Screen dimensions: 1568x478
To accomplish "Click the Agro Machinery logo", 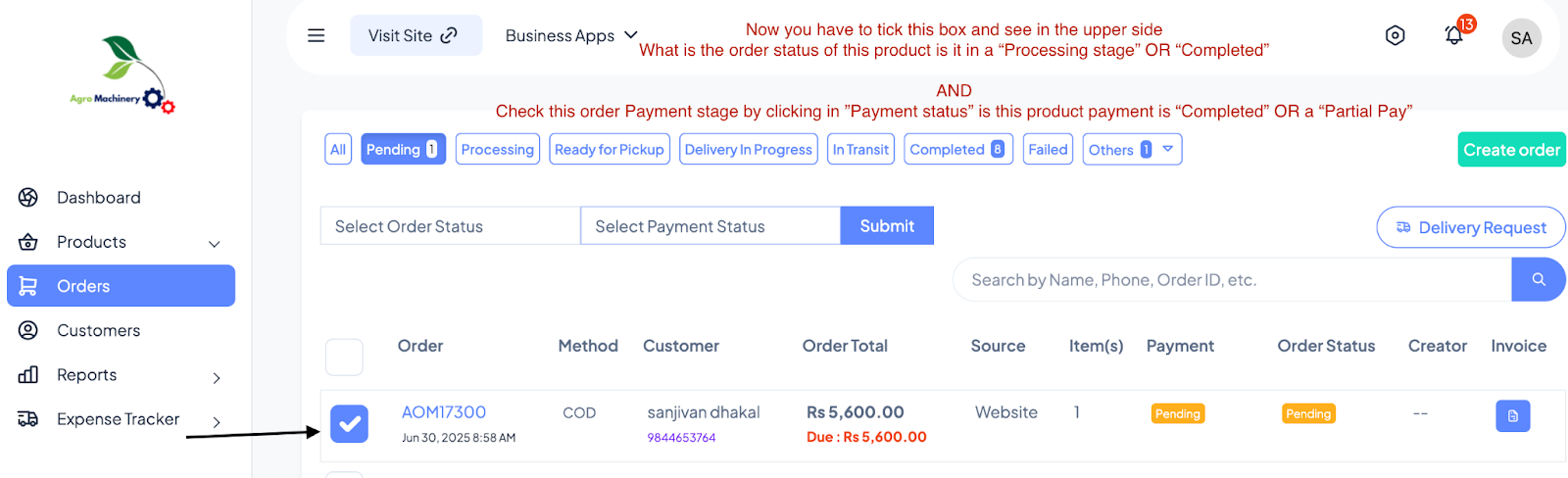I will point(123,75).
